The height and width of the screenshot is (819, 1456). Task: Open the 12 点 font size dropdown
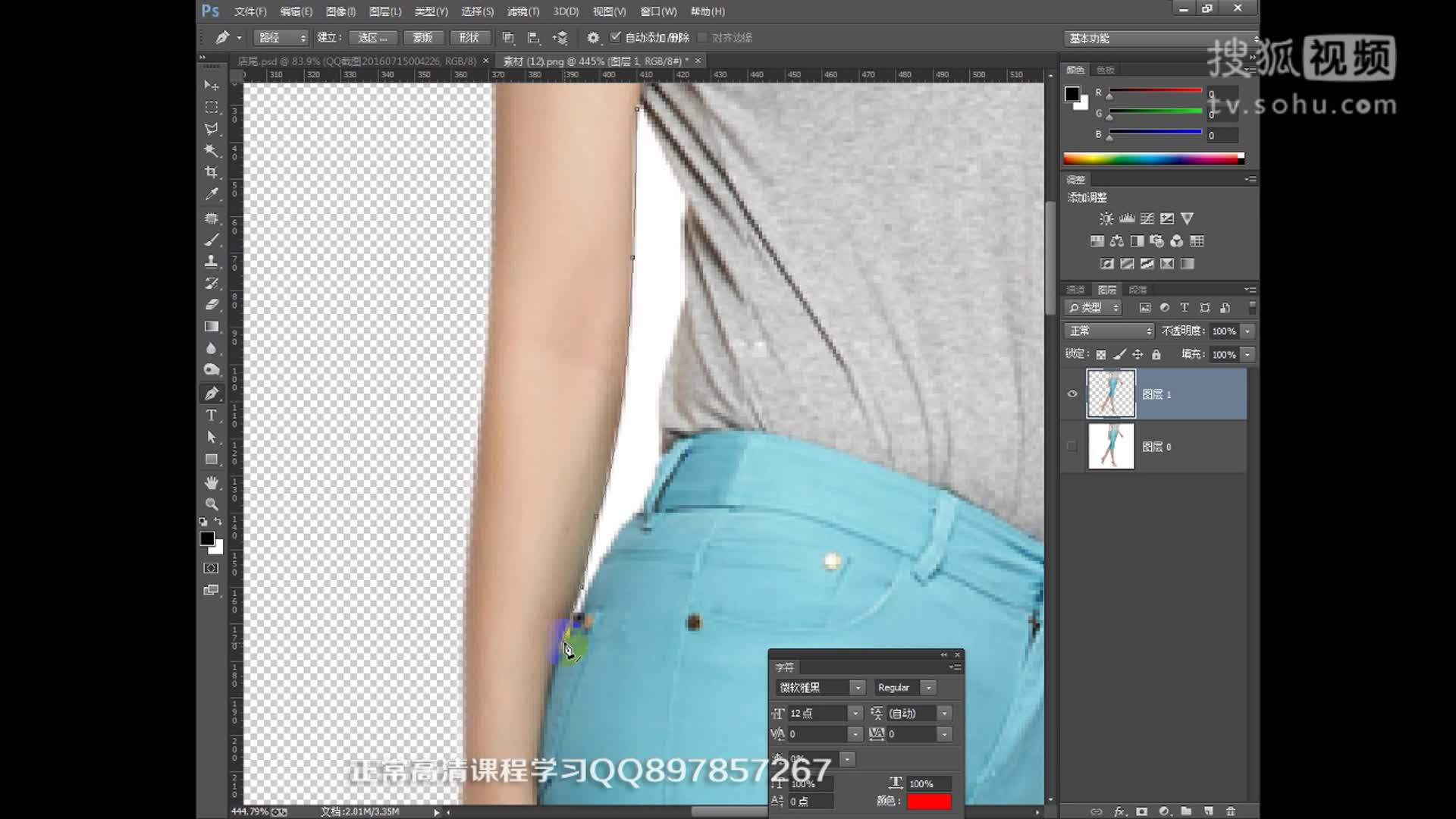(855, 713)
